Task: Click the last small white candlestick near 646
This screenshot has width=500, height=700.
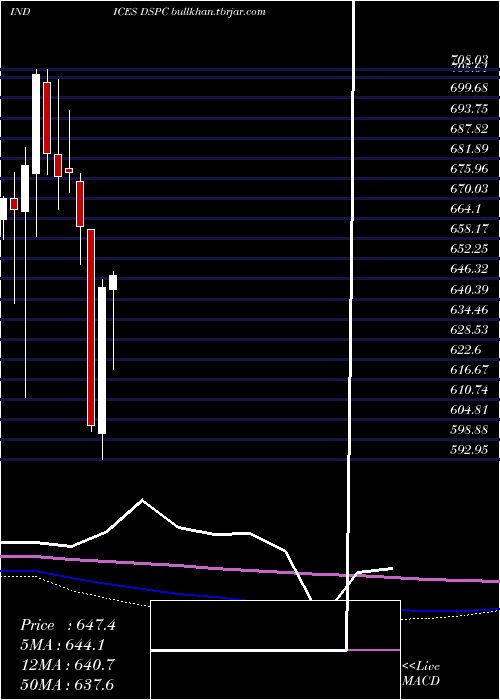Action: tap(113, 283)
